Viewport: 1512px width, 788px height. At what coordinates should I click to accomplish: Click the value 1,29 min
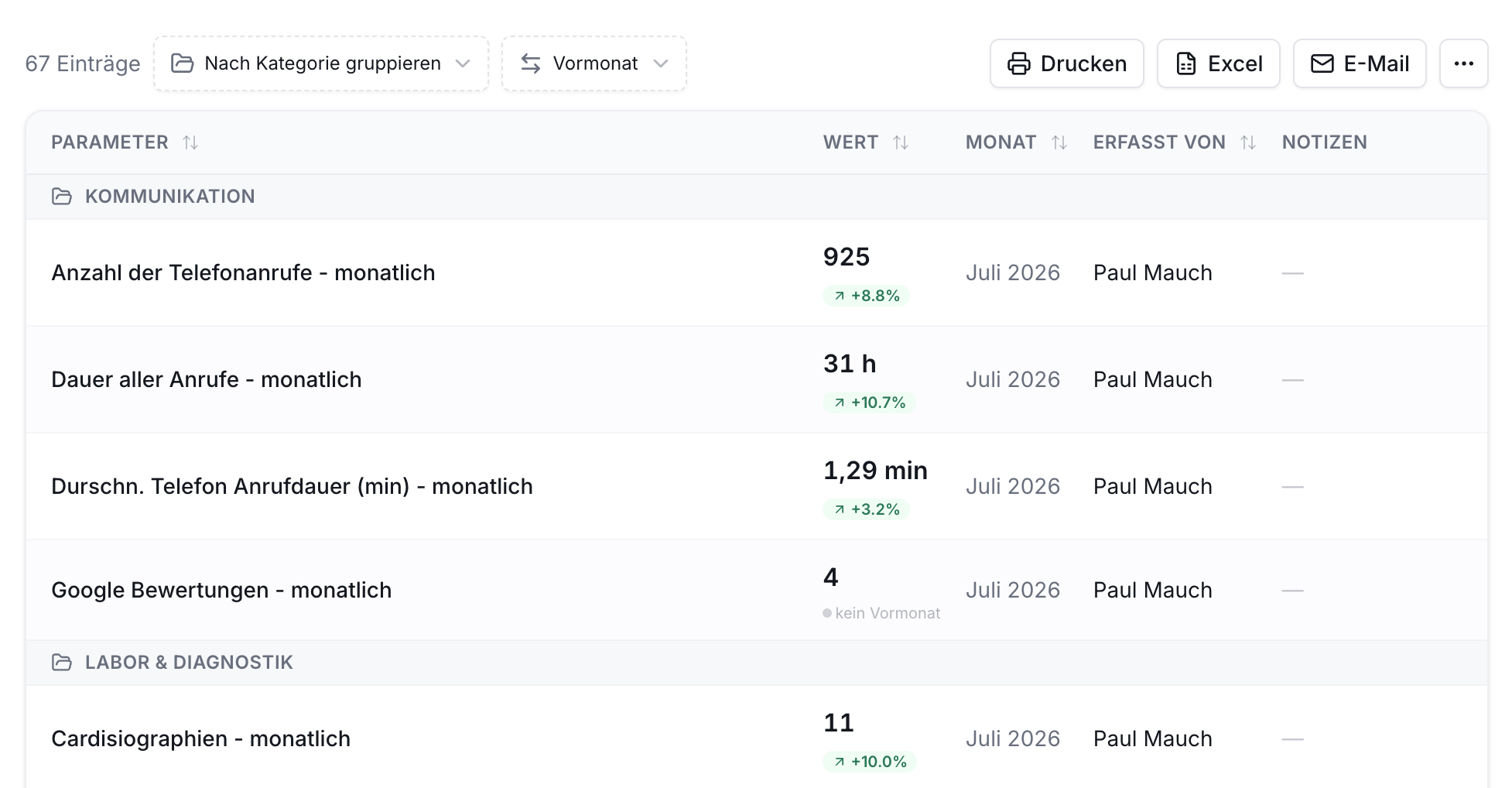click(x=875, y=471)
